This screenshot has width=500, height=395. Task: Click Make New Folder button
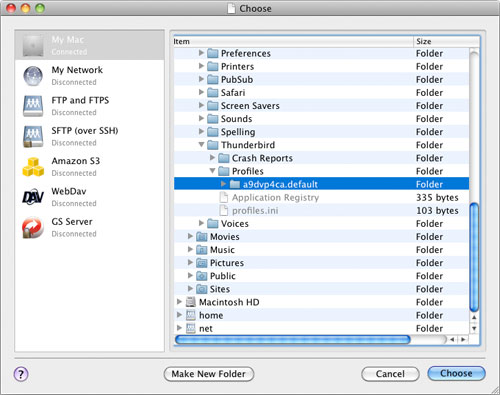click(209, 374)
